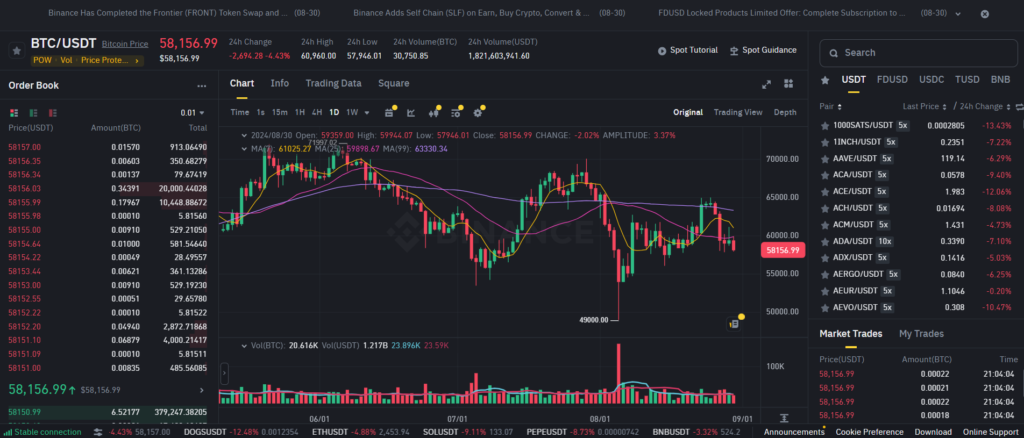Select the FDUSD market tab
The width and height of the screenshot is (1024, 438).
tap(891, 79)
